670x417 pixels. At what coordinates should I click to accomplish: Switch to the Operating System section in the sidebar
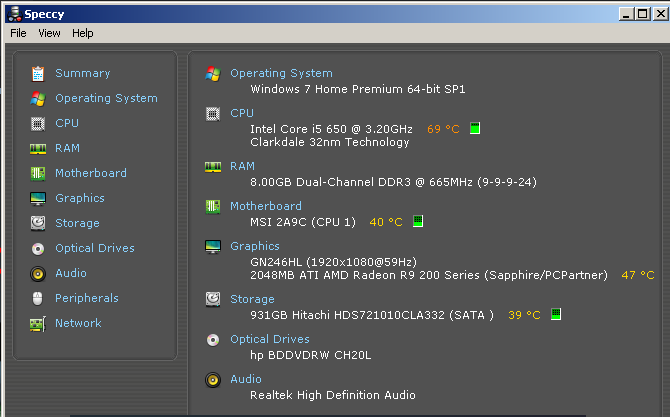tap(106, 98)
